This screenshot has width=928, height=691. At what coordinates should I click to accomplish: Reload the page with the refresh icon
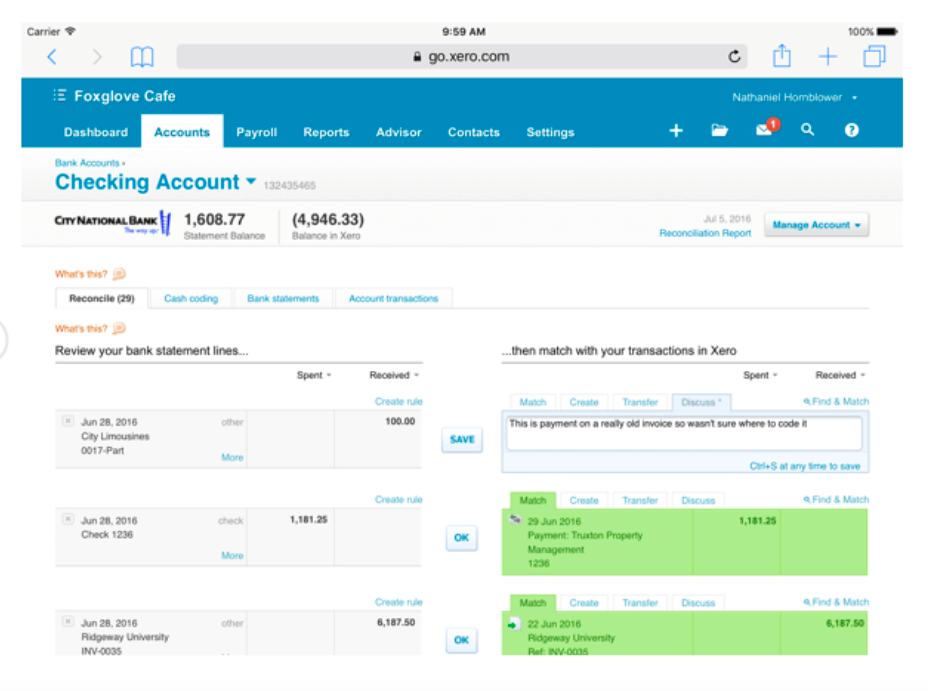click(x=734, y=56)
